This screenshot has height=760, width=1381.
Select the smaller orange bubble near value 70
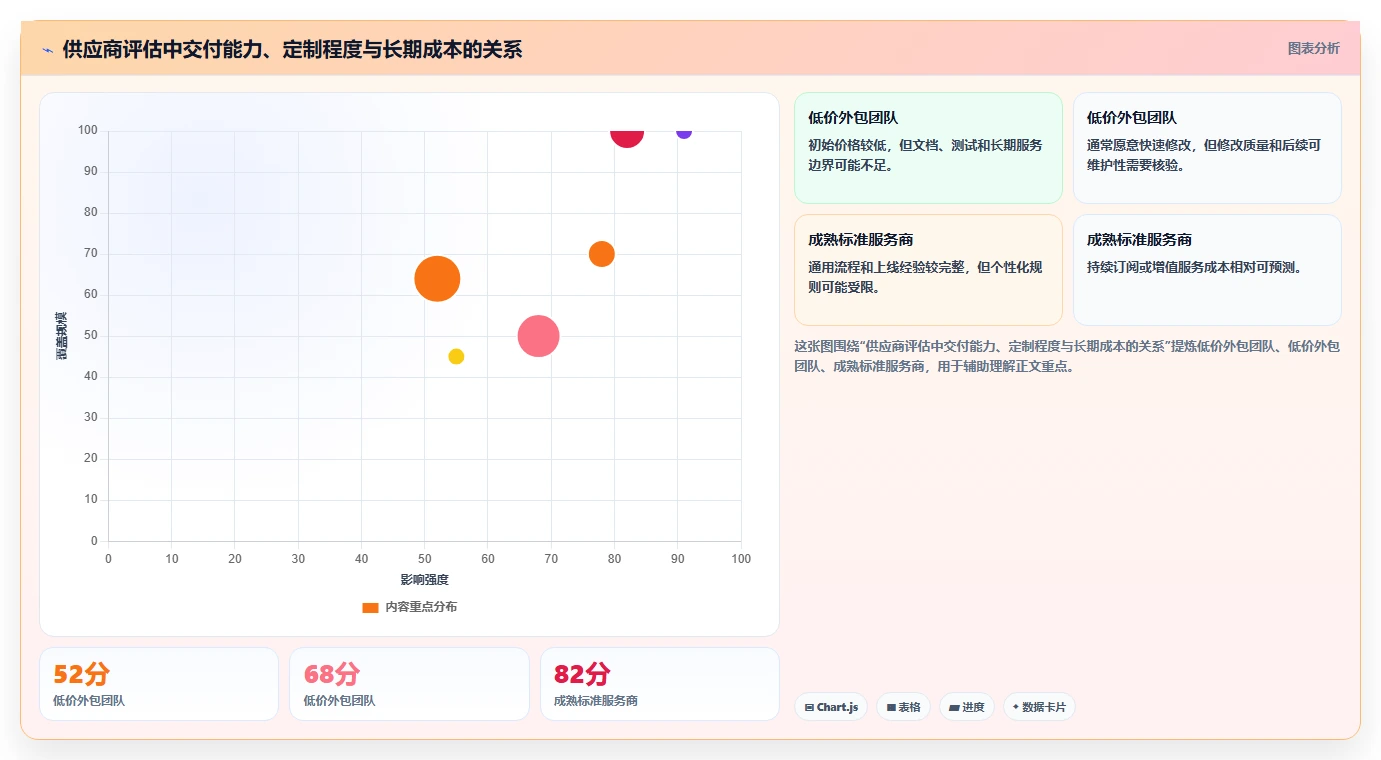coord(601,254)
